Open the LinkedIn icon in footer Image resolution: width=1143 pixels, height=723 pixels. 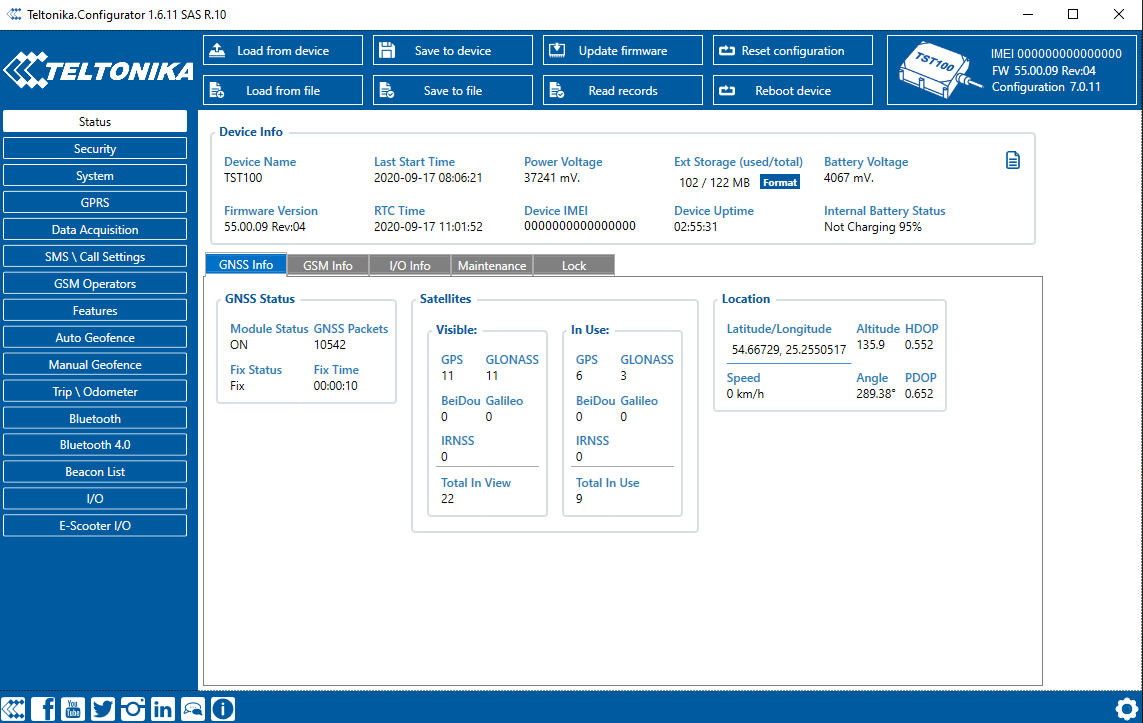pos(162,709)
